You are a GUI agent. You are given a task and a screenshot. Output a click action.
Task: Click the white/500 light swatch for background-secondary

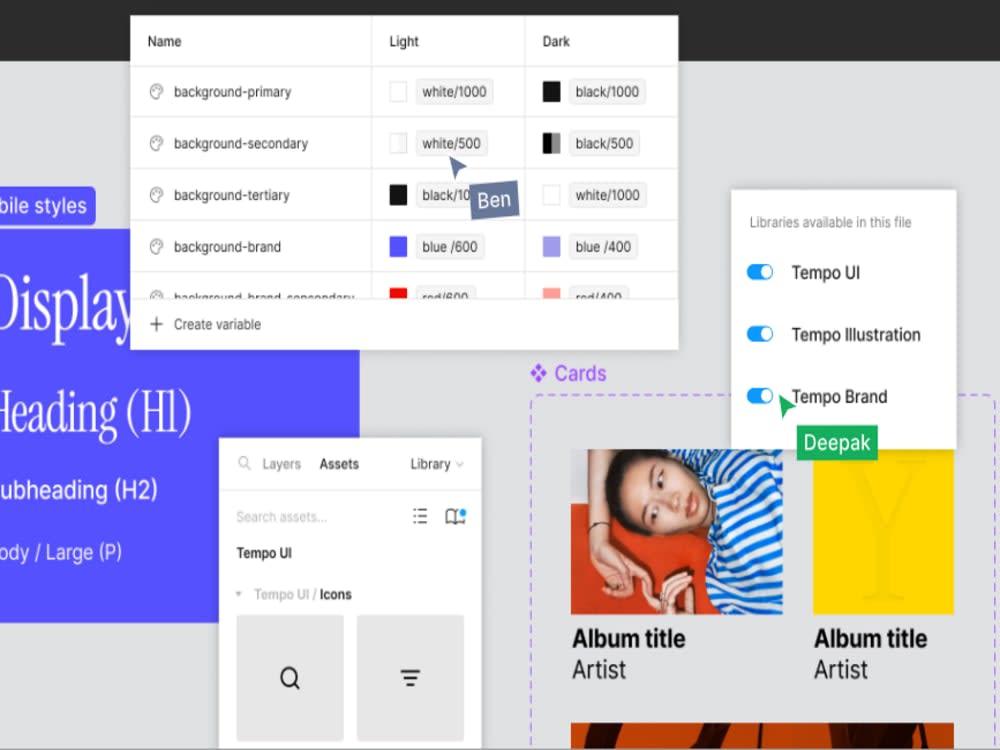pyautogui.click(x=399, y=143)
